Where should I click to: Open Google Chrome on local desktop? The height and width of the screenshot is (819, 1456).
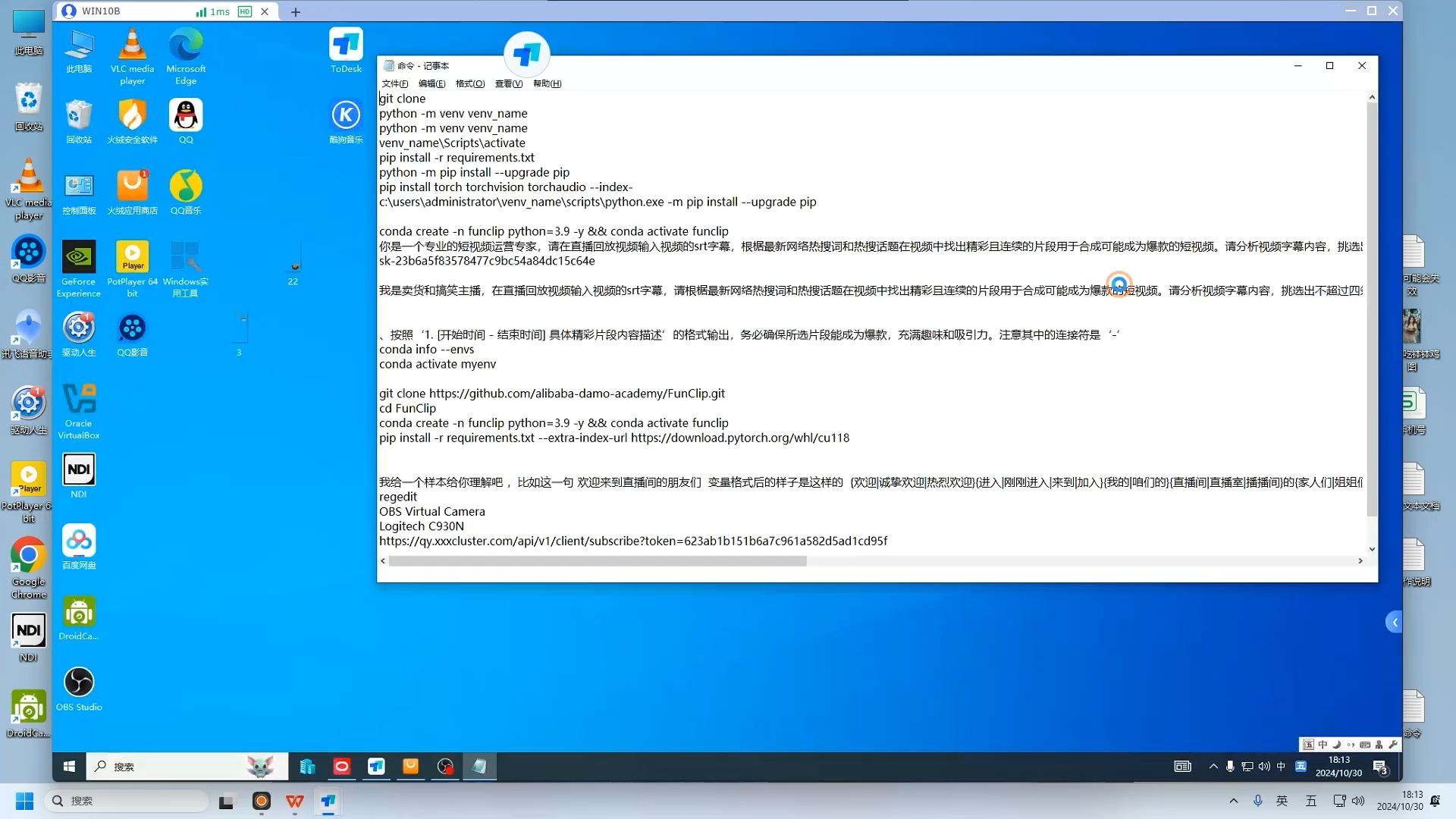[28, 568]
